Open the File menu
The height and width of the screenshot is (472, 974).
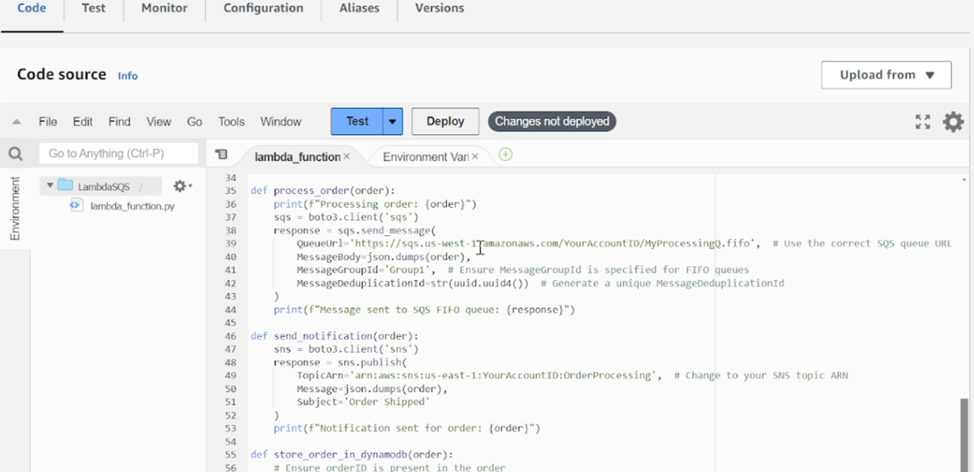click(48, 122)
